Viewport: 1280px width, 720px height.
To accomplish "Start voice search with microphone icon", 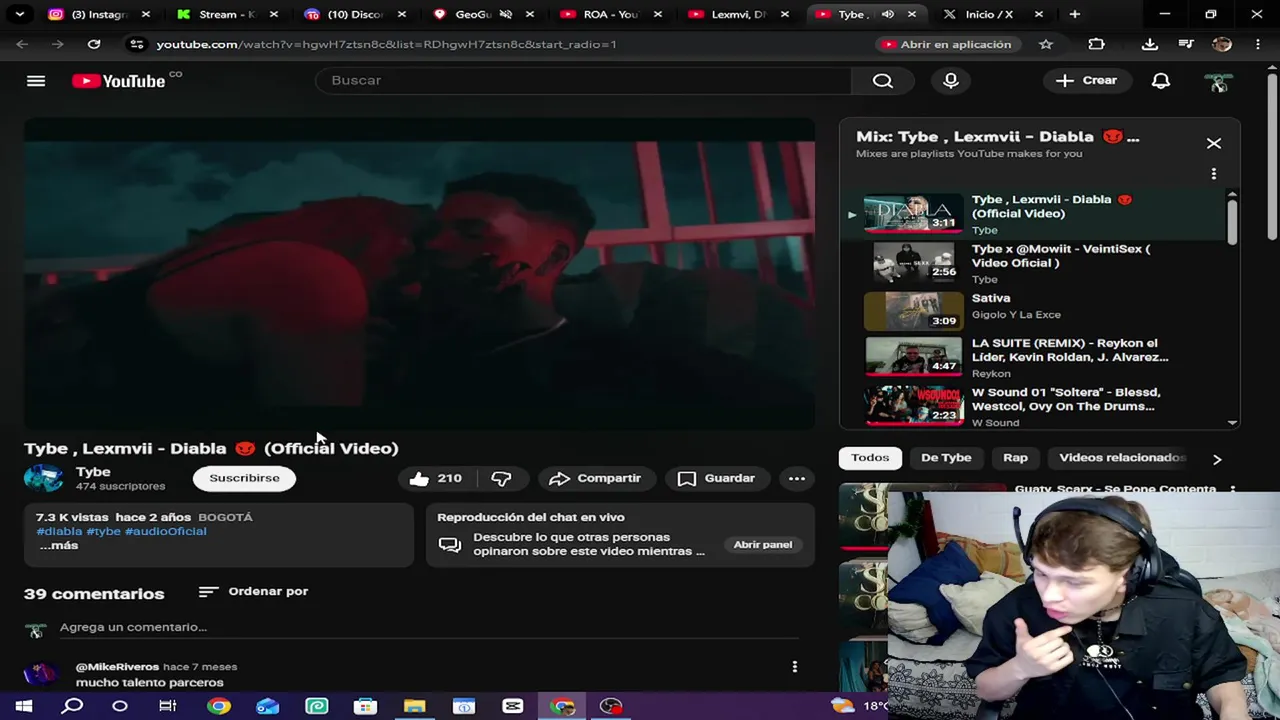I will point(951,80).
